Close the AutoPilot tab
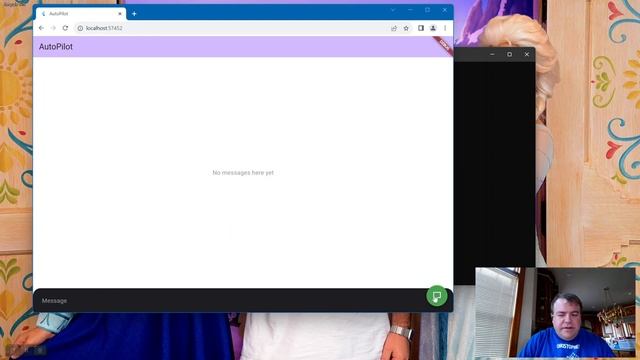The width and height of the screenshot is (640, 360). (120, 13)
